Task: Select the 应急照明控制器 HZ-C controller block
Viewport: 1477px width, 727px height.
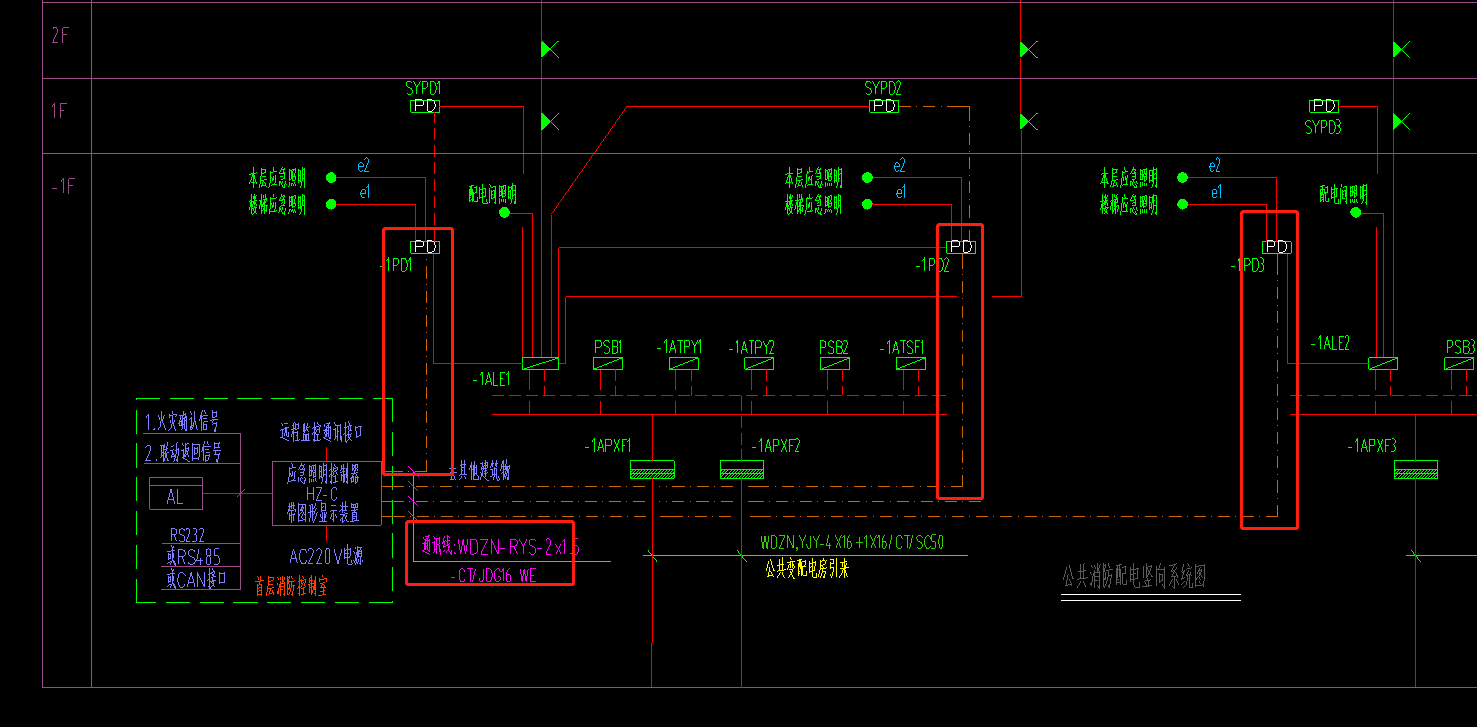Action: 327,493
